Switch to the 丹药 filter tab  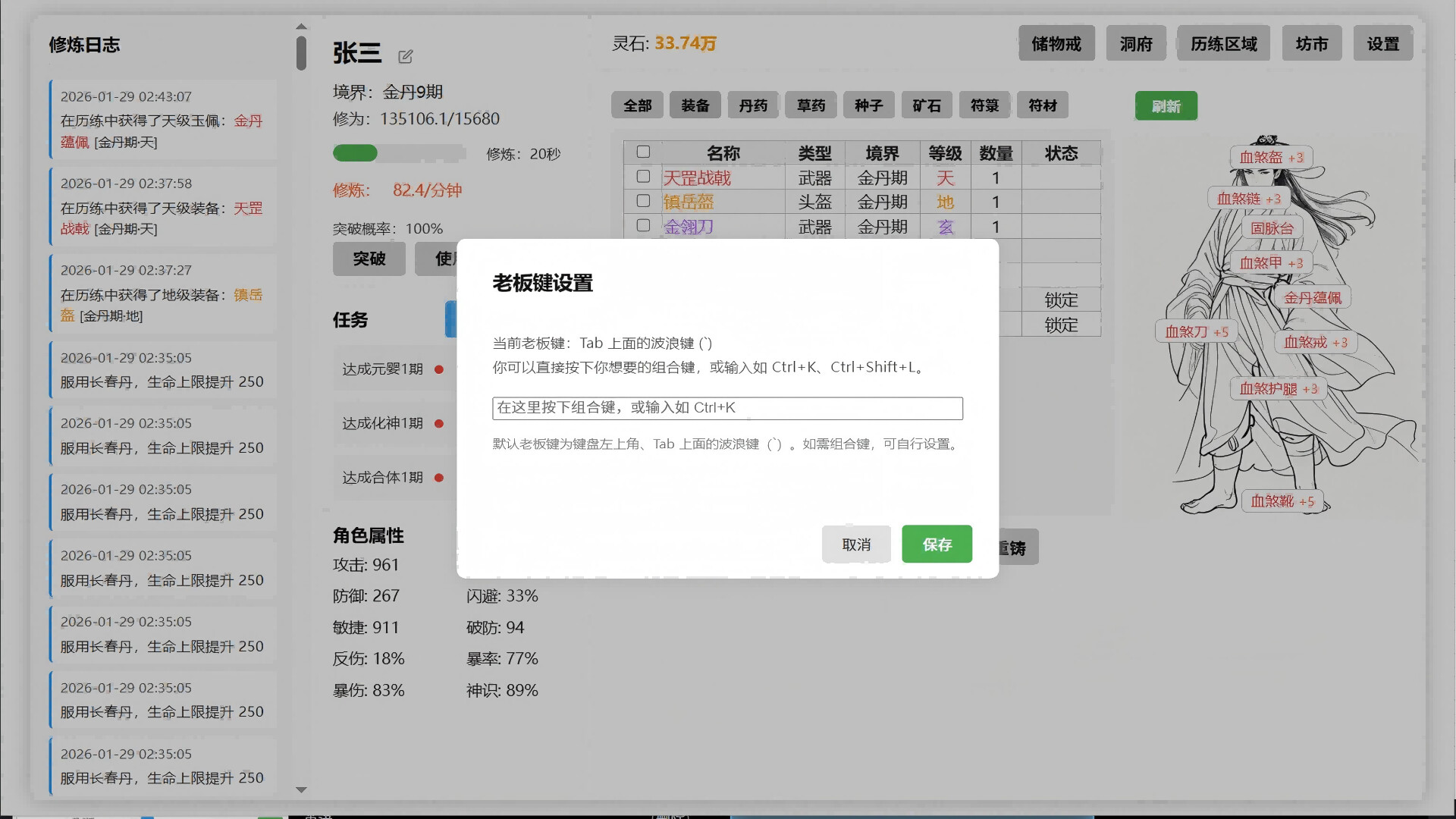coord(752,105)
